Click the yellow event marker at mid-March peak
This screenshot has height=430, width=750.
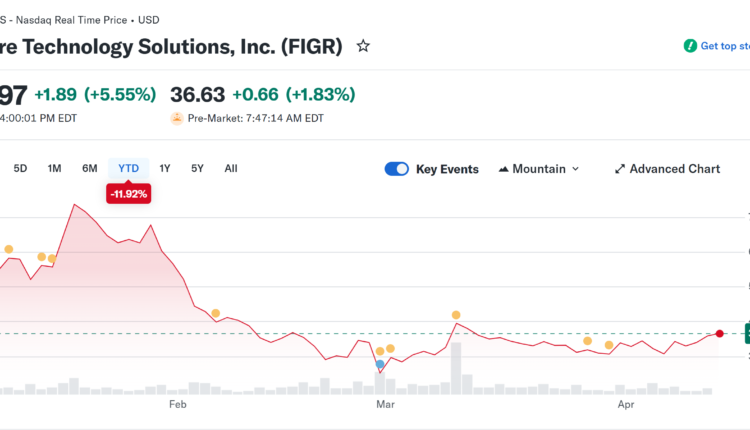click(x=456, y=315)
